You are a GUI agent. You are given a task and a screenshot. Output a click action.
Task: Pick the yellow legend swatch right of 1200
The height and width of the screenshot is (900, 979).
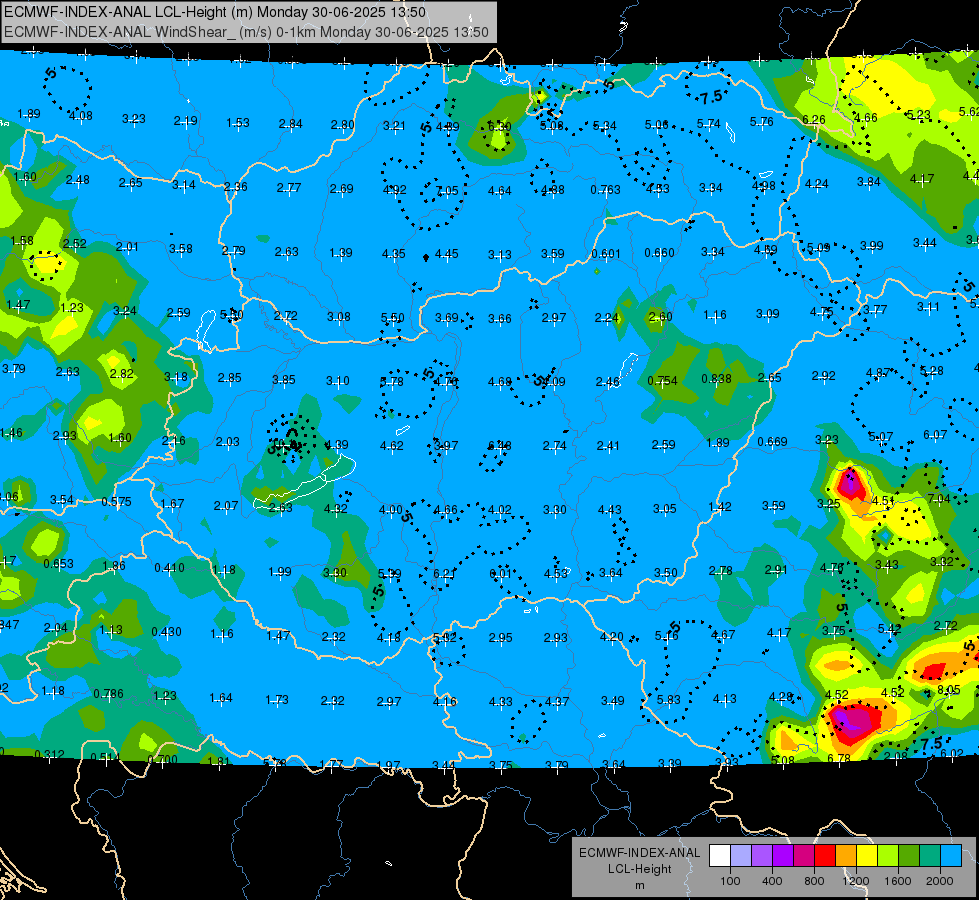pyautogui.click(x=867, y=856)
